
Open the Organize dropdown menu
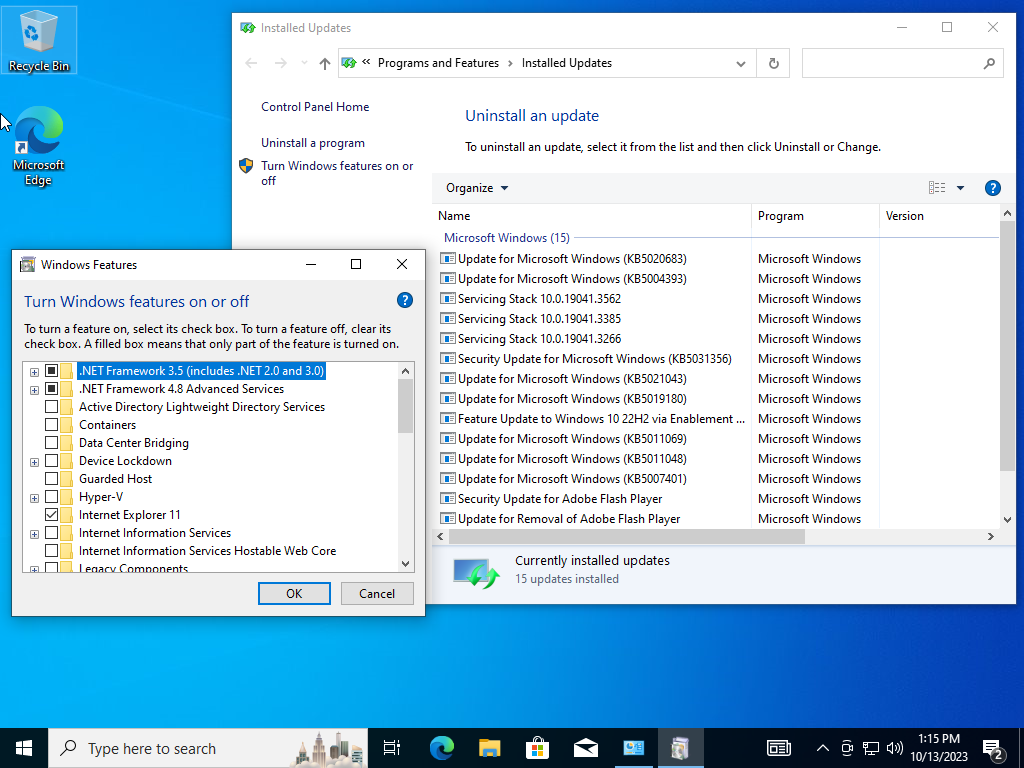pyautogui.click(x=477, y=188)
